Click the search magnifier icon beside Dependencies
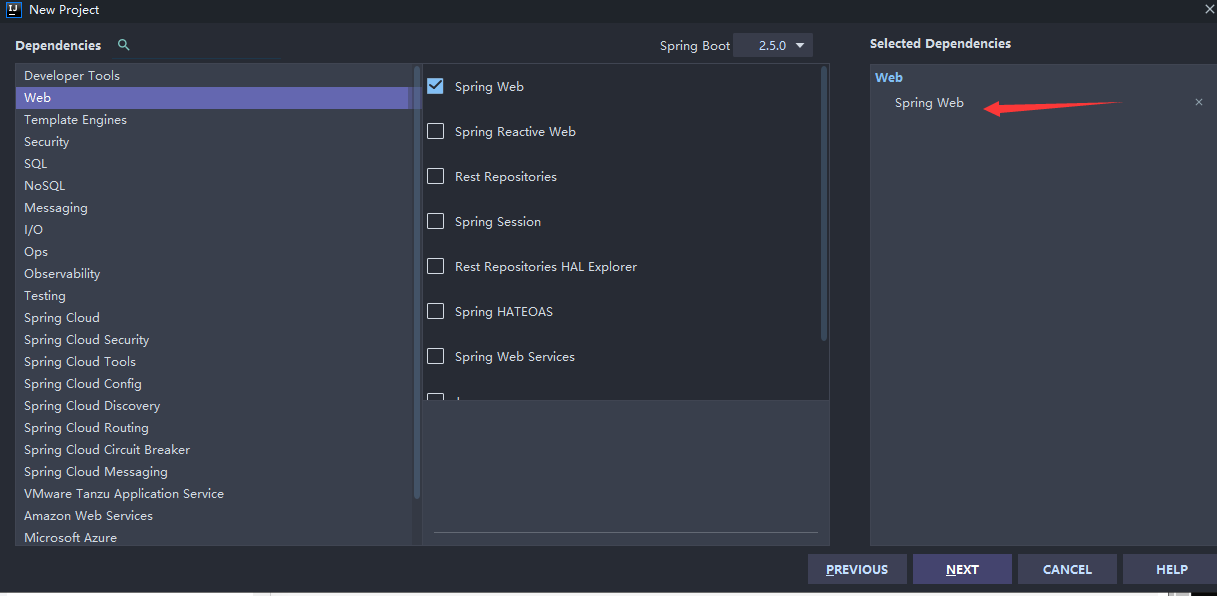 tap(124, 45)
